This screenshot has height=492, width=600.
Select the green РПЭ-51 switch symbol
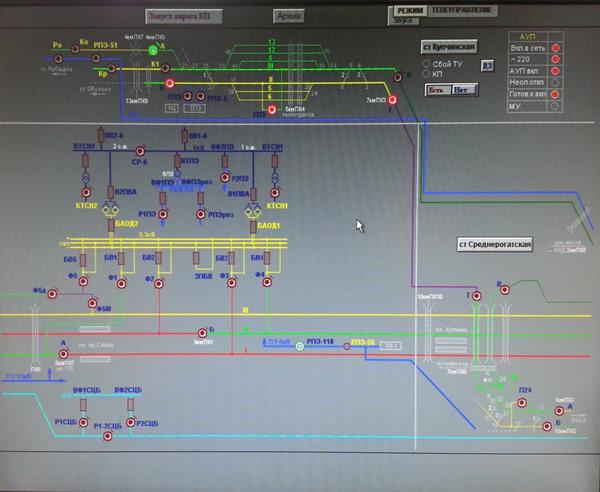[153, 50]
